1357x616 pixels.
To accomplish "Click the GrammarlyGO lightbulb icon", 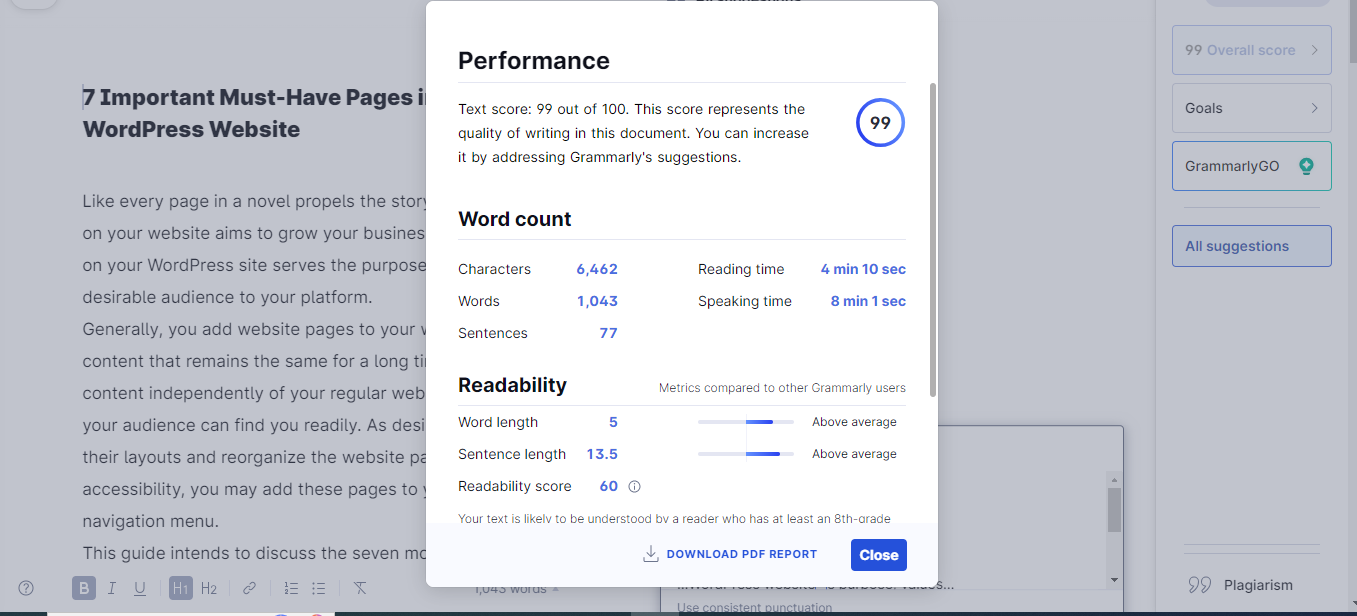I will point(1305,166).
